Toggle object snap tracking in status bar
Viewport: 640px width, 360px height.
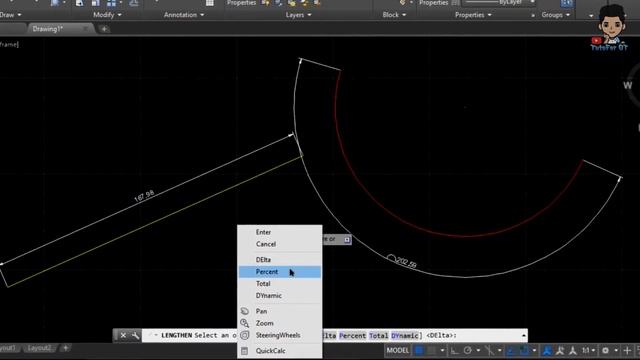coord(511,350)
